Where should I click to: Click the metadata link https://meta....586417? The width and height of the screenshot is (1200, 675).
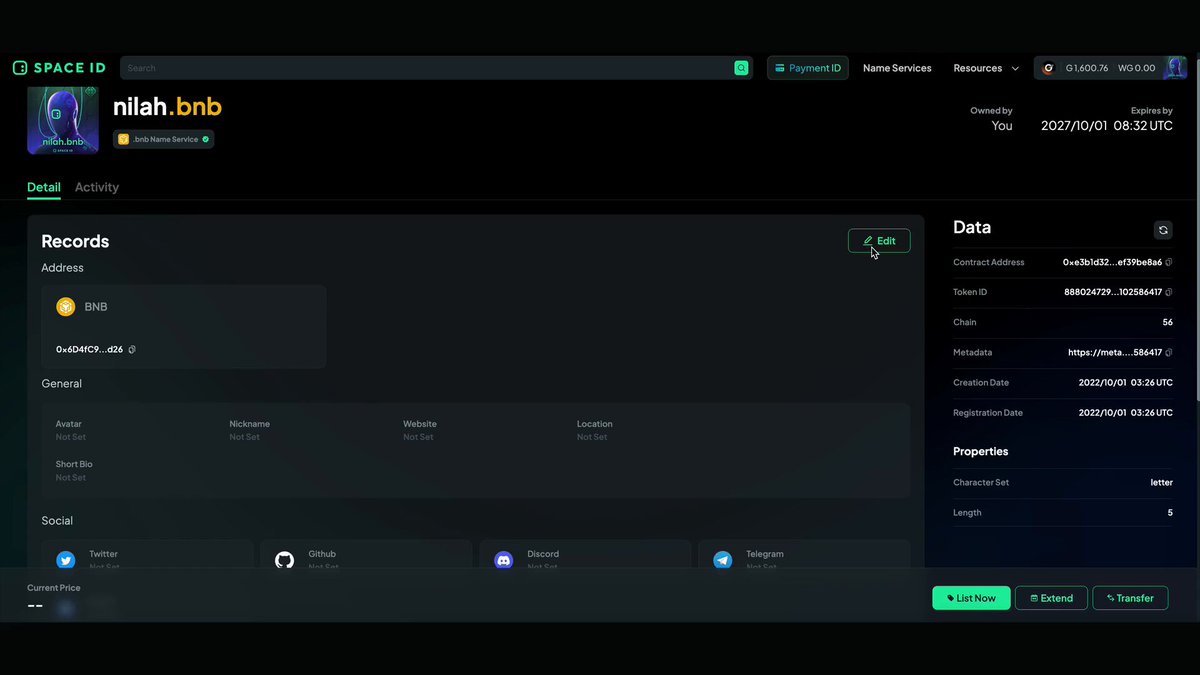pos(1115,352)
